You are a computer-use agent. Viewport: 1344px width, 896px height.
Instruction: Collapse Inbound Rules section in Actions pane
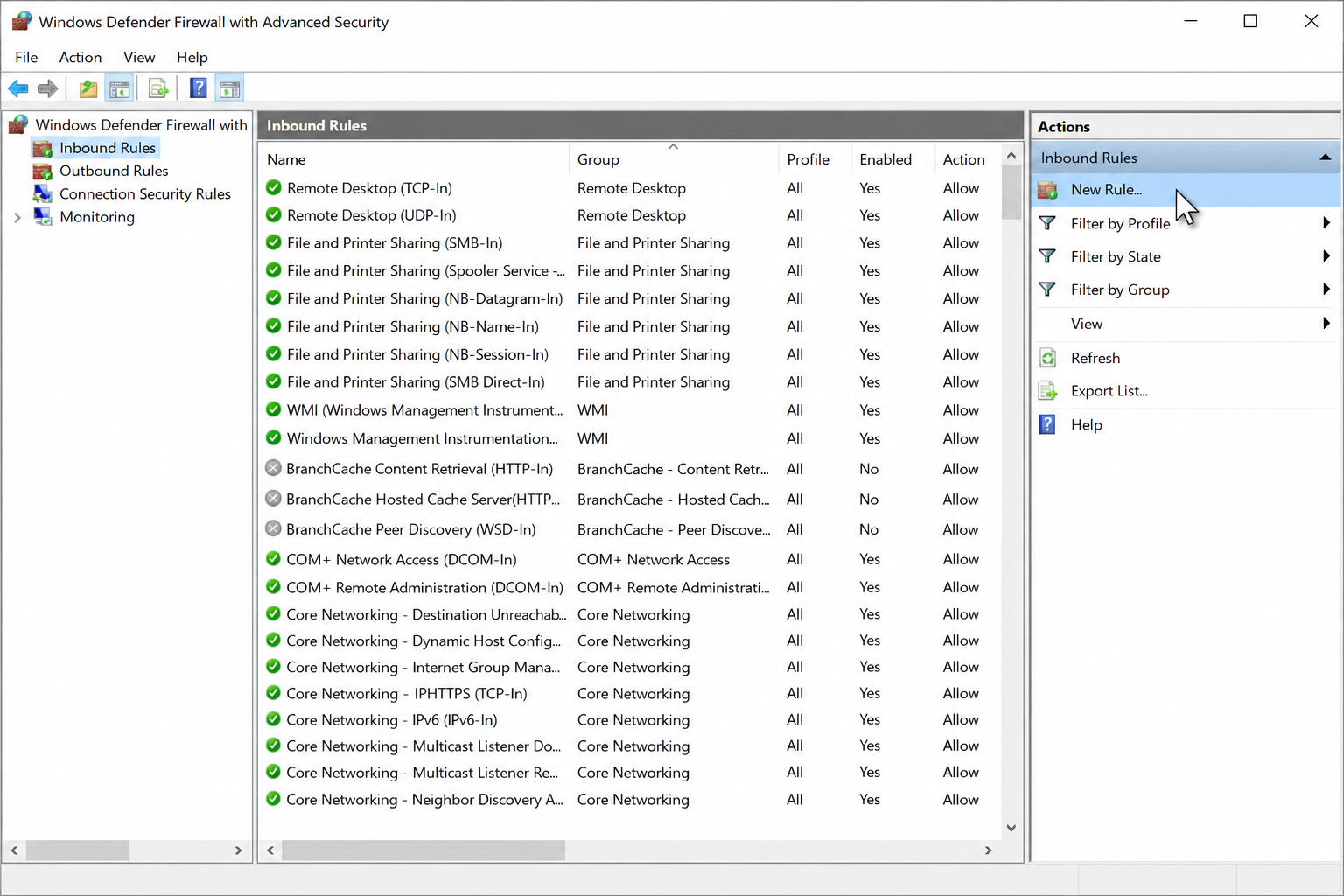tap(1325, 157)
